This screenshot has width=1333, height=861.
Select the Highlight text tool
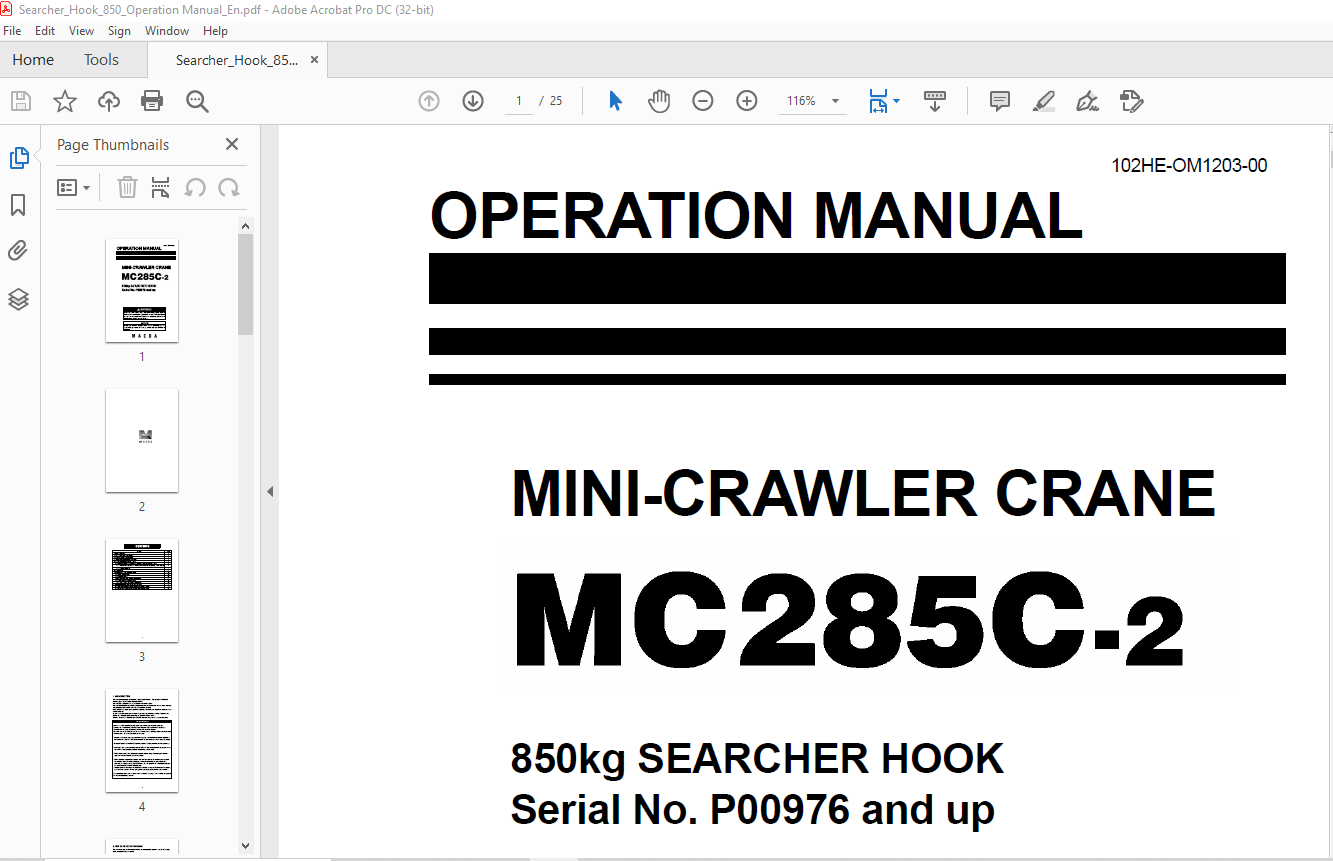point(1043,101)
